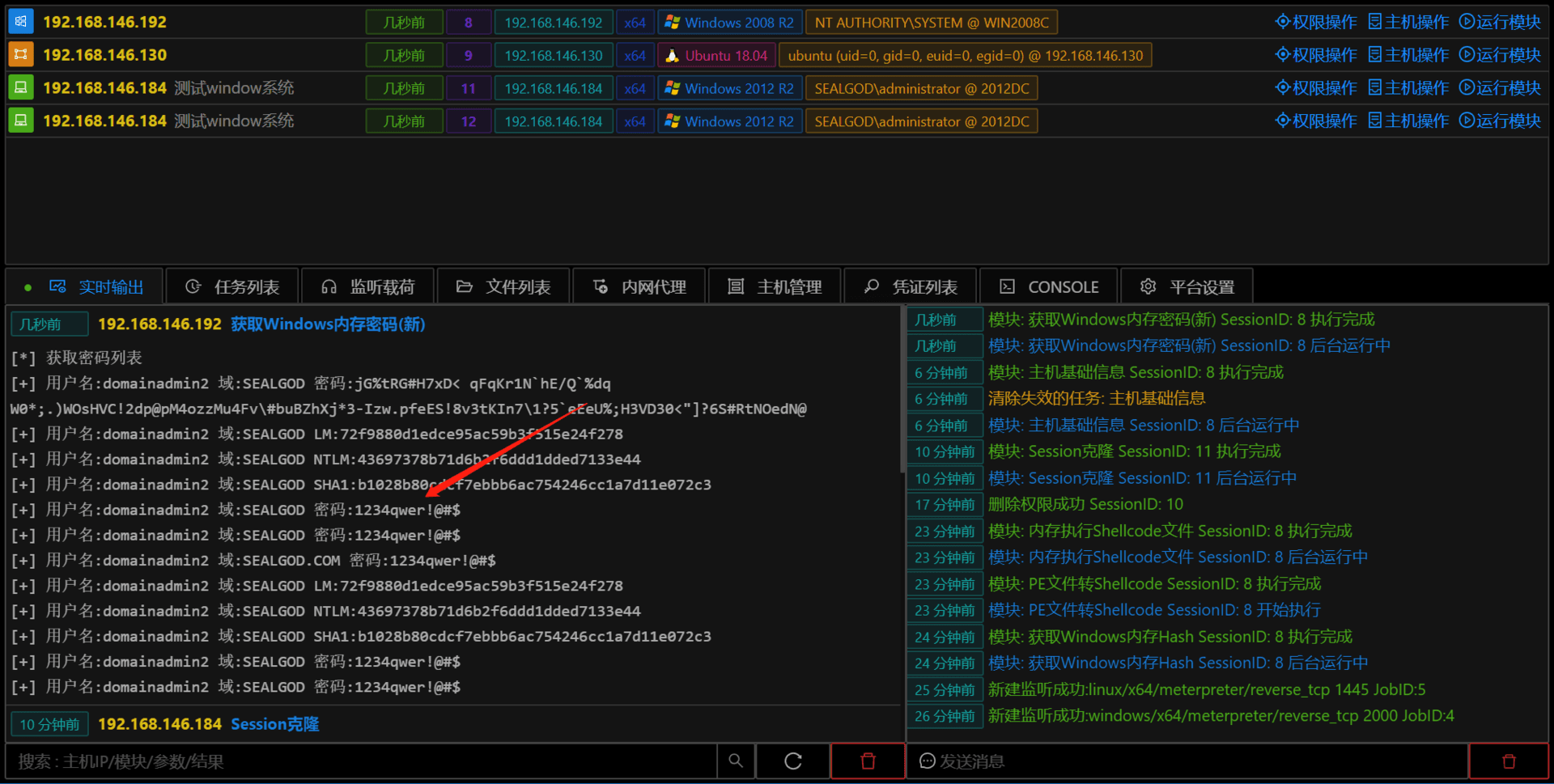This screenshot has width=1554, height=784.
Task: Click the 获取密码列表 output line
Action: [x=77, y=358]
